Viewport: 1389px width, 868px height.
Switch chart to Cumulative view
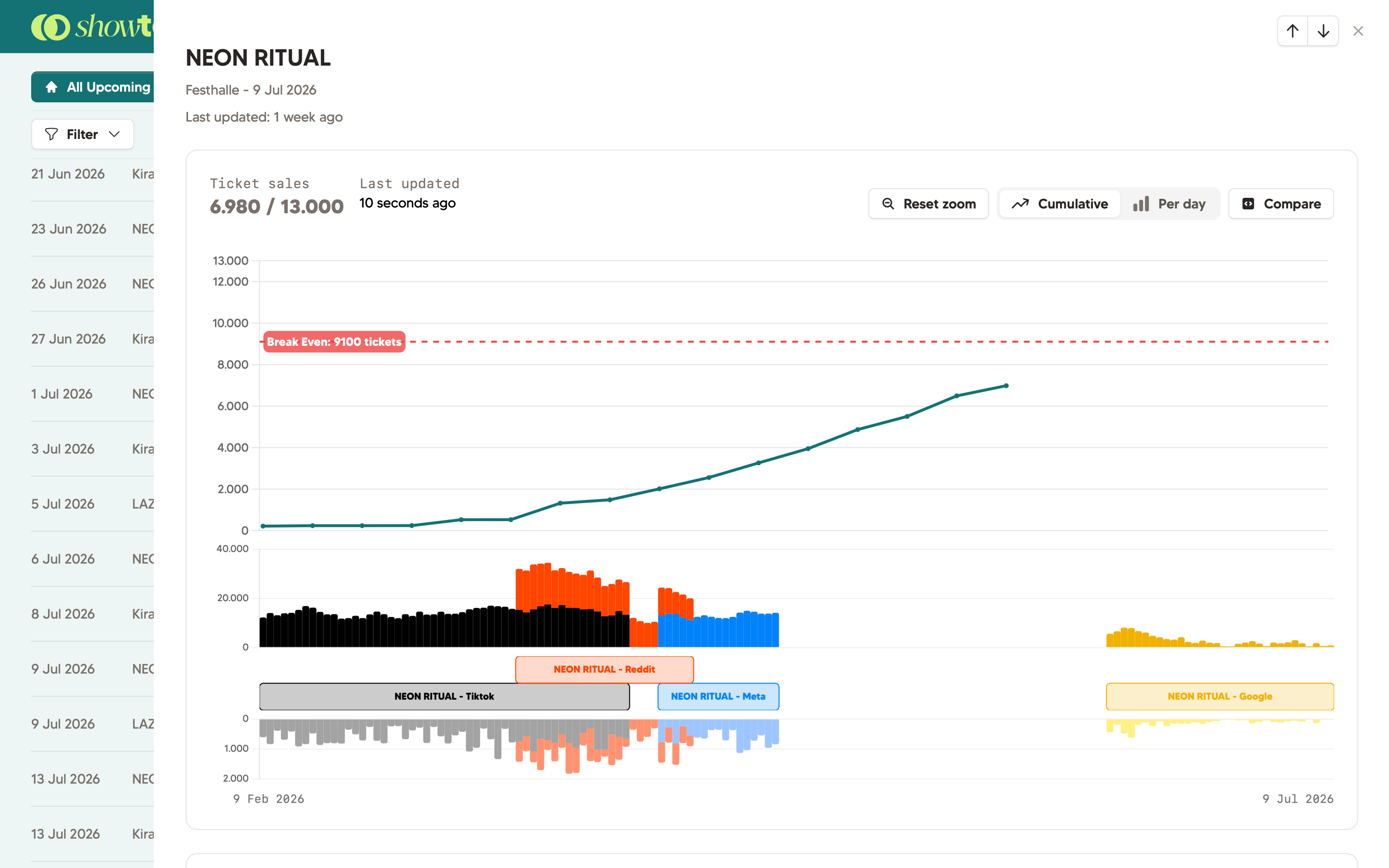coord(1060,204)
